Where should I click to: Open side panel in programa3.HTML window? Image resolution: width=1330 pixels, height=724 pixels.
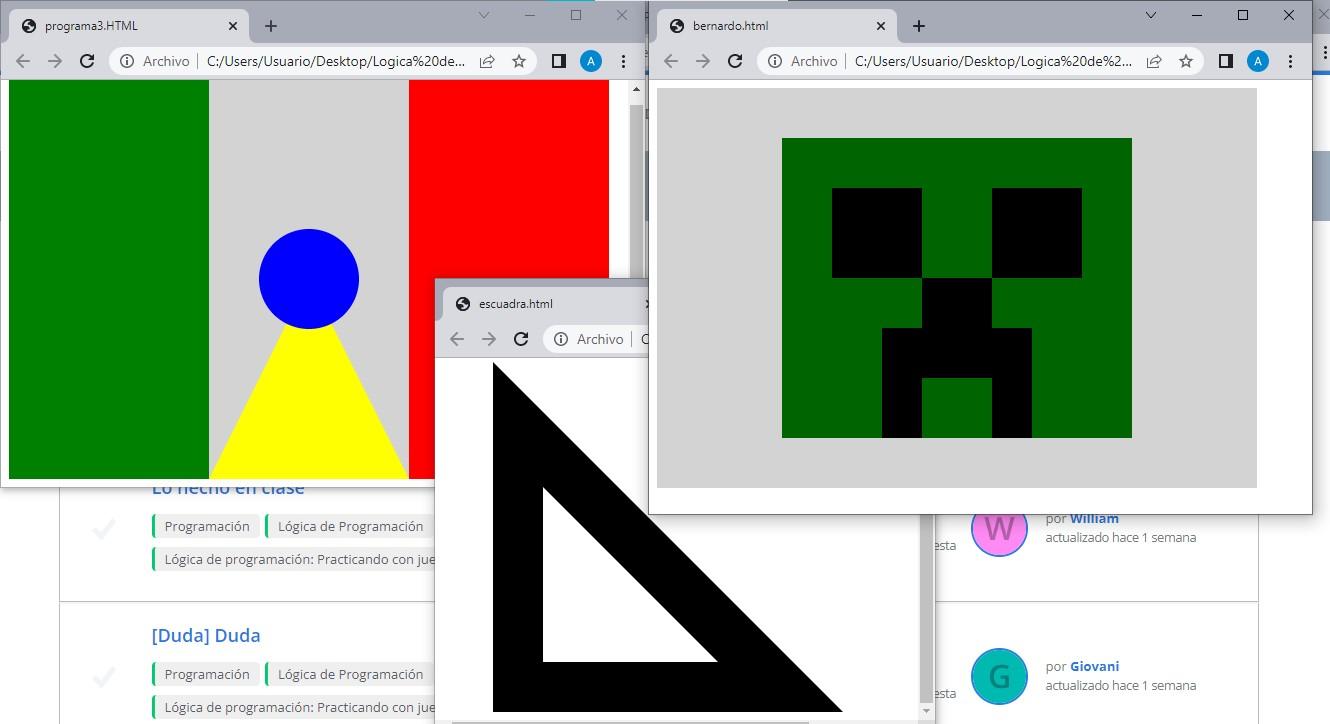click(559, 61)
